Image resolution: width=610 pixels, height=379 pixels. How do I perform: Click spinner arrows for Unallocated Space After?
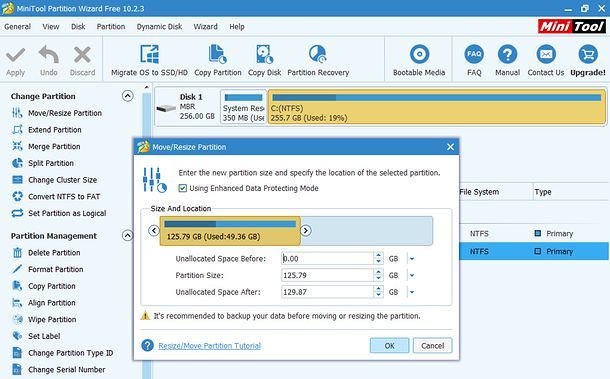point(378,292)
